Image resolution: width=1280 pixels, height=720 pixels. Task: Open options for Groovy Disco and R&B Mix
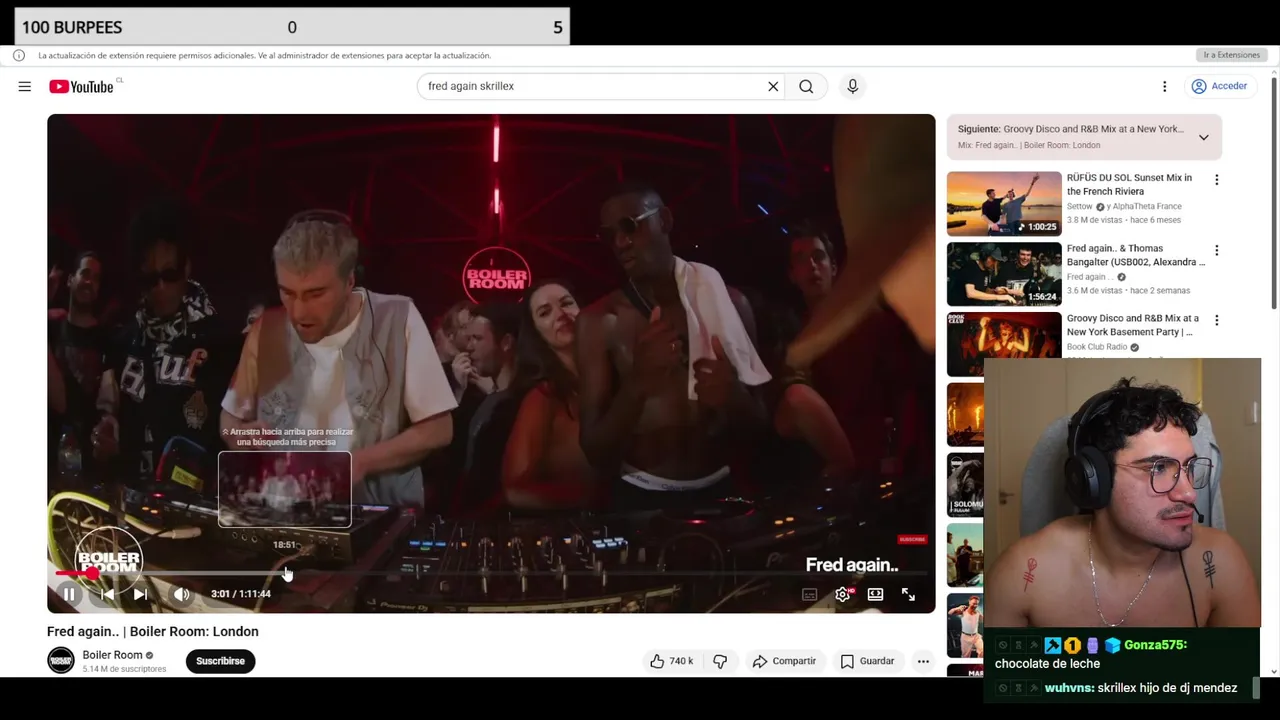1216,320
